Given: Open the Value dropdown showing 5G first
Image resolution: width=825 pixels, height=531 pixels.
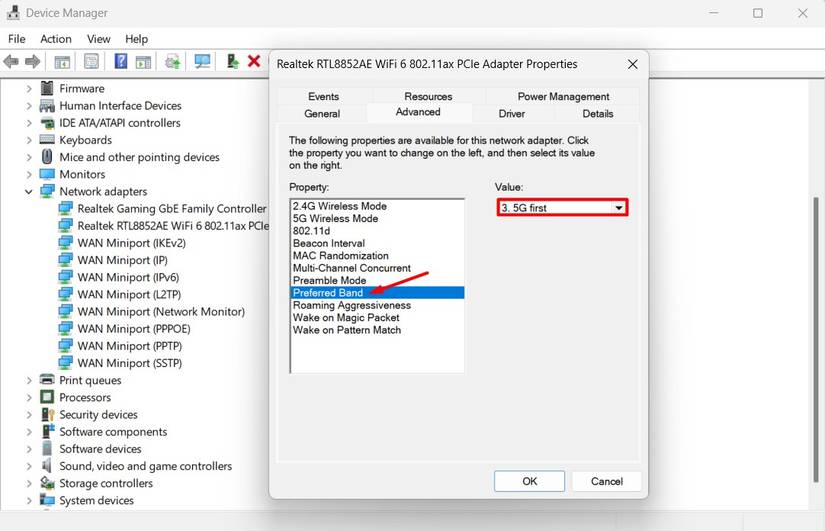Looking at the screenshot, I should [562, 208].
